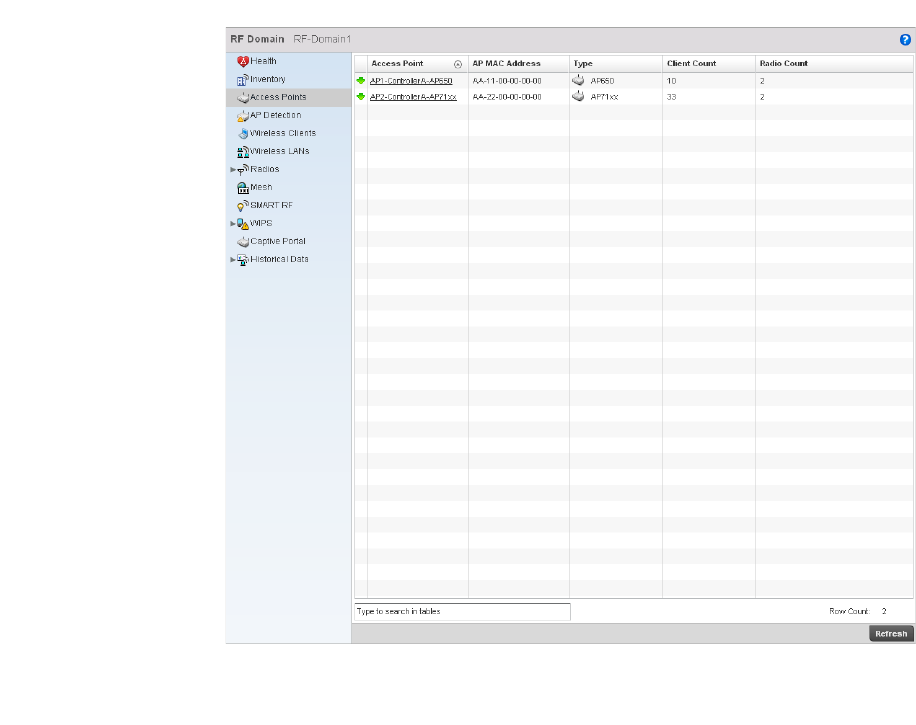Toggle sort arrow on Access Point column
The height and width of the screenshot is (725, 916).
point(458,64)
